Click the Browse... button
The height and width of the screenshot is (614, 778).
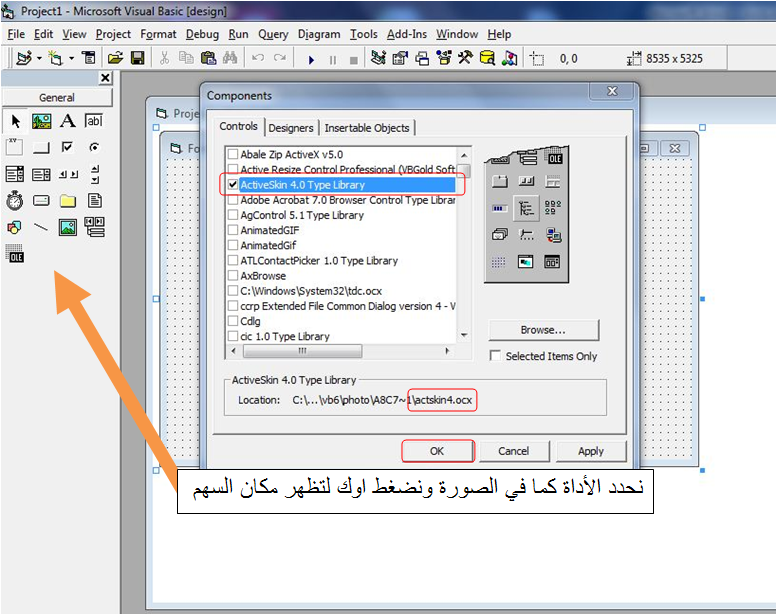543,330
